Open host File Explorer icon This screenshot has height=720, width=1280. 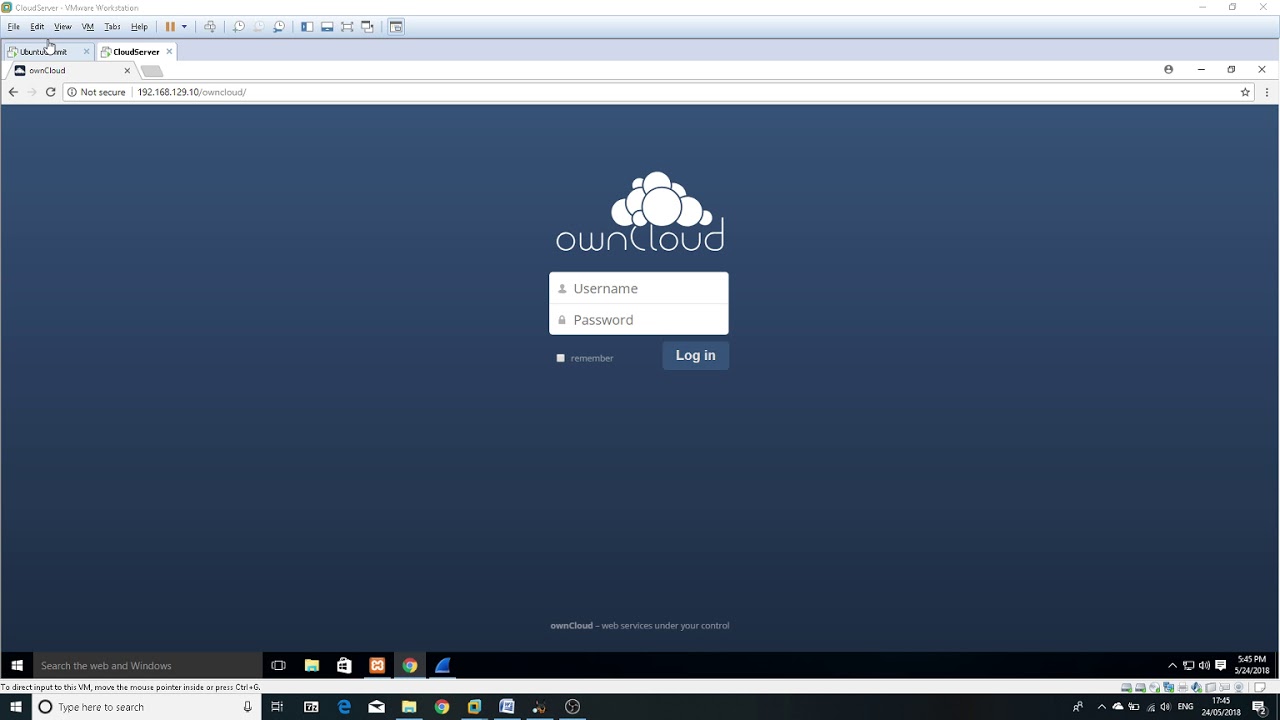point(409,707)
